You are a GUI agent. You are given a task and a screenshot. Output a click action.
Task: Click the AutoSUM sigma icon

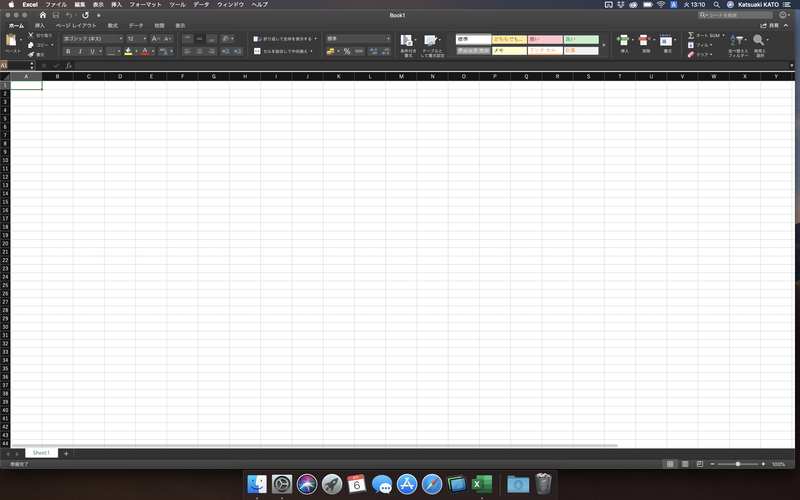691,35
